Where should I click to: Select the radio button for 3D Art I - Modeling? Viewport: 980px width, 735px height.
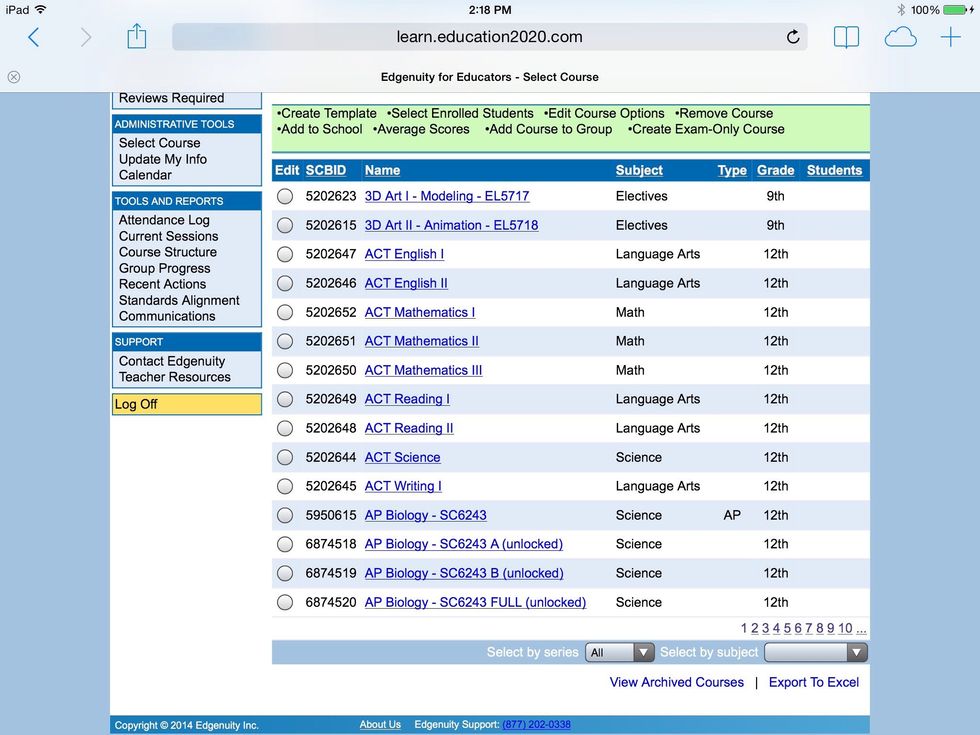(285, 196)
